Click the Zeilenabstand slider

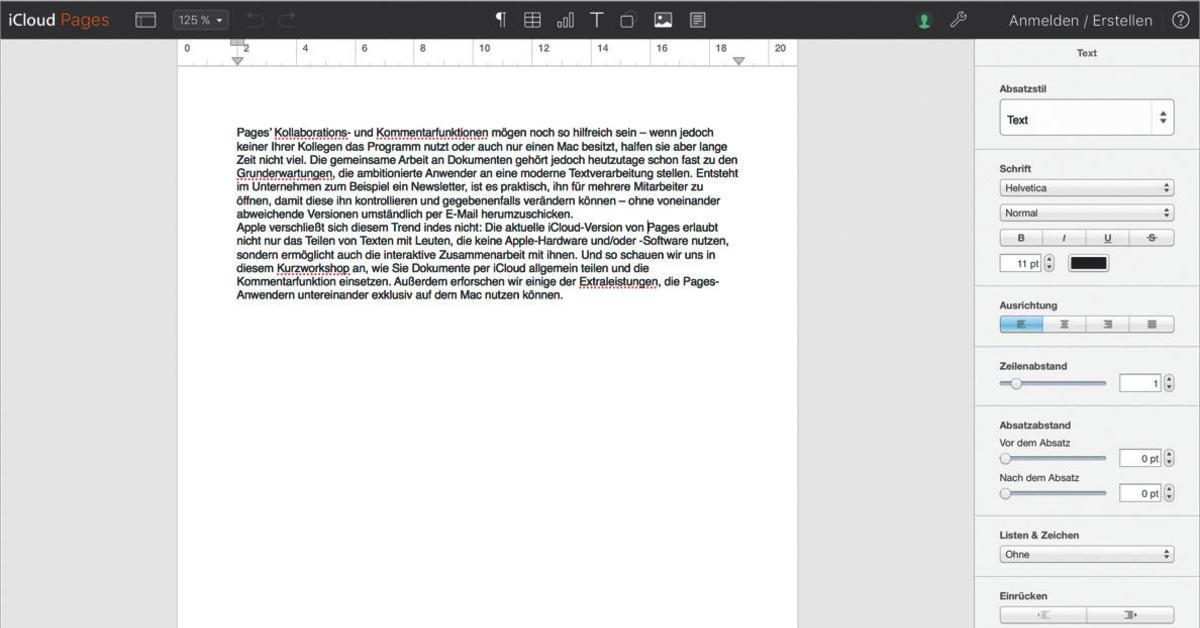point(1053,383)
